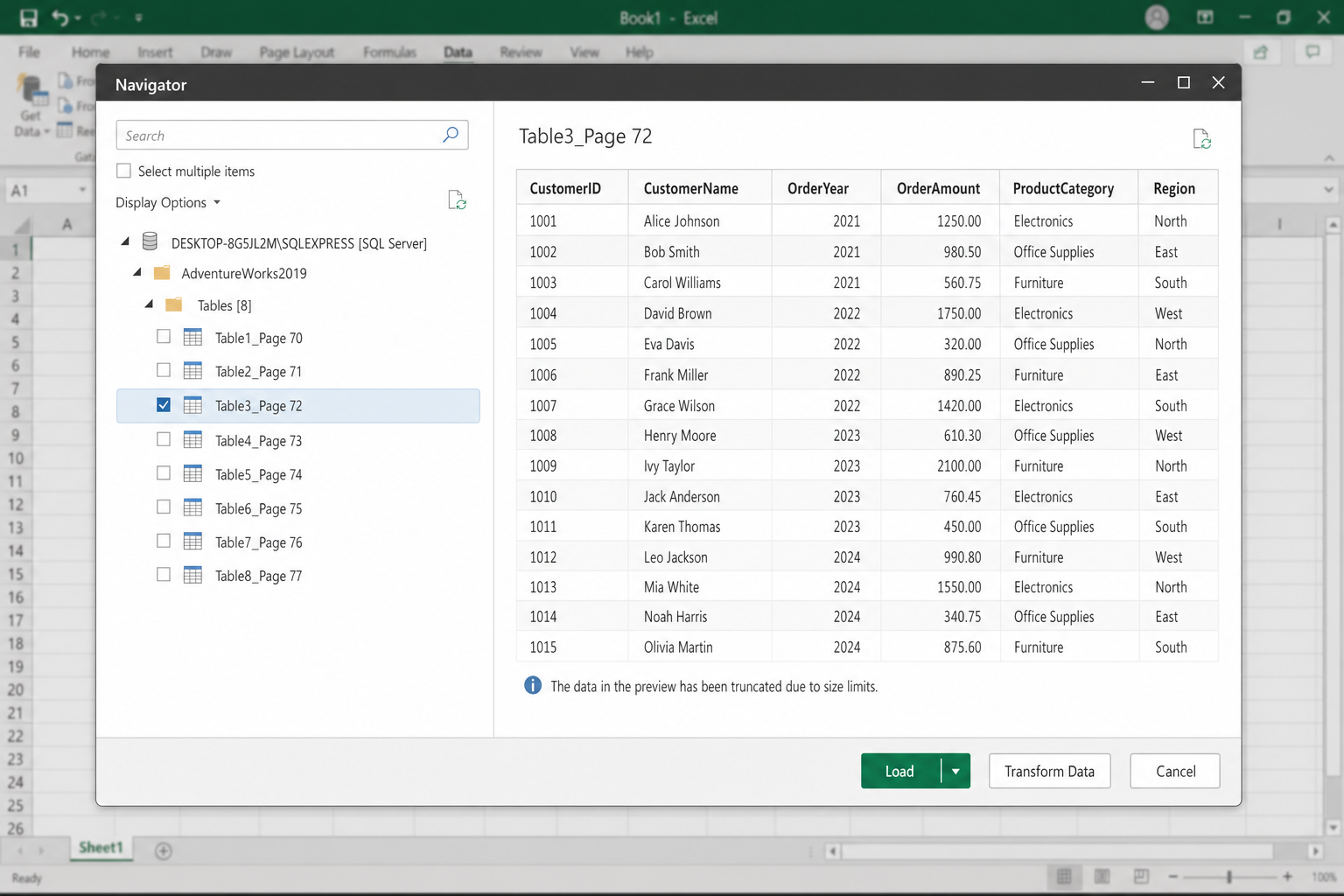
Task: Collapse the AdventureWorks2019 database node
Action: [x=137, y=272]
